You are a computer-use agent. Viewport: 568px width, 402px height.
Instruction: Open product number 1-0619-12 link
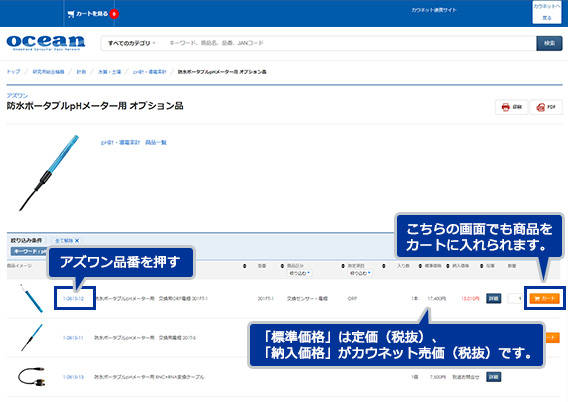(73, 298)
